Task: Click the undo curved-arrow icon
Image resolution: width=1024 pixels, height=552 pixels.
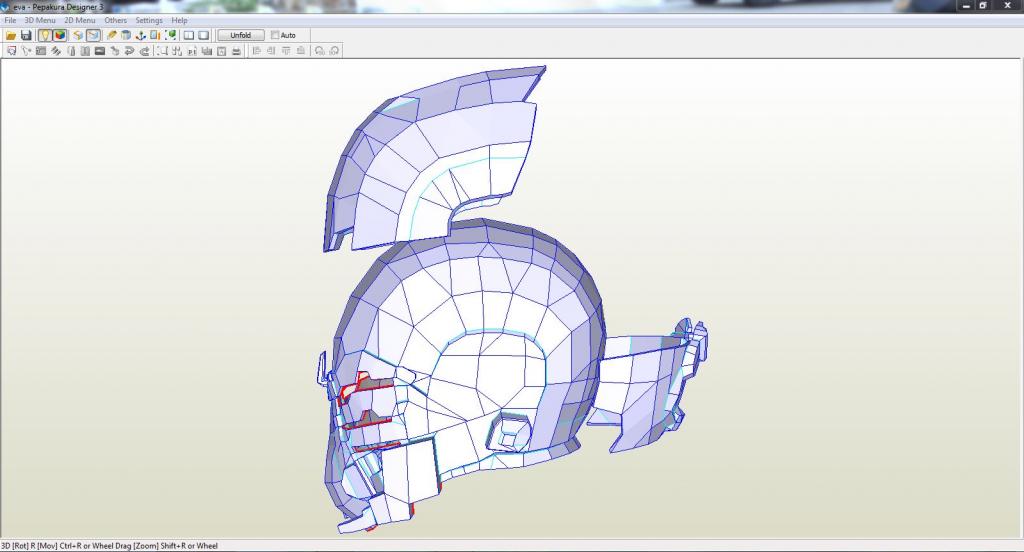Action: [129, 50]
